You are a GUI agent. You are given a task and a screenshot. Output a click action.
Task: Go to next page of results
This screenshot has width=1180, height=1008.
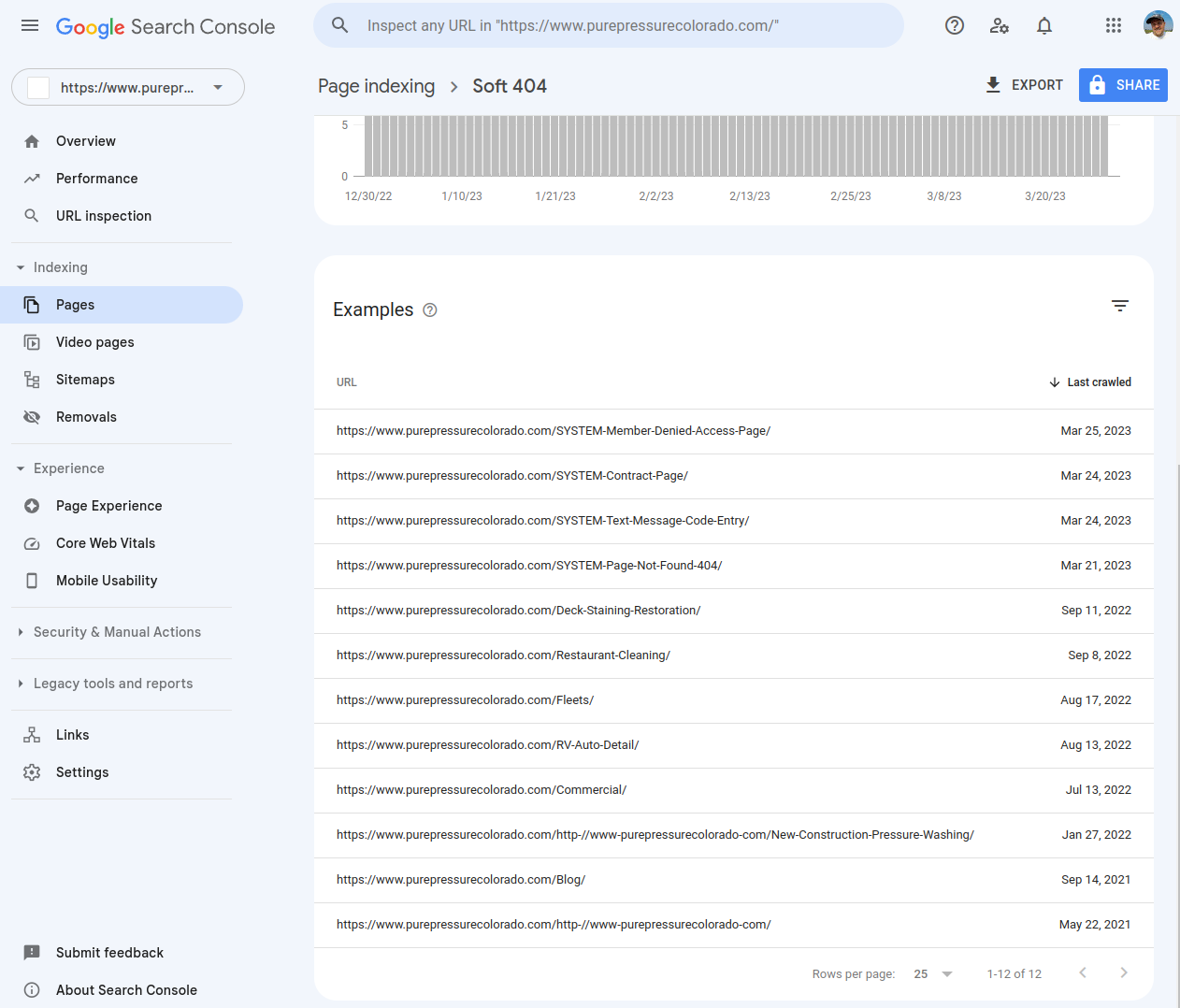tap(1124, 973)
